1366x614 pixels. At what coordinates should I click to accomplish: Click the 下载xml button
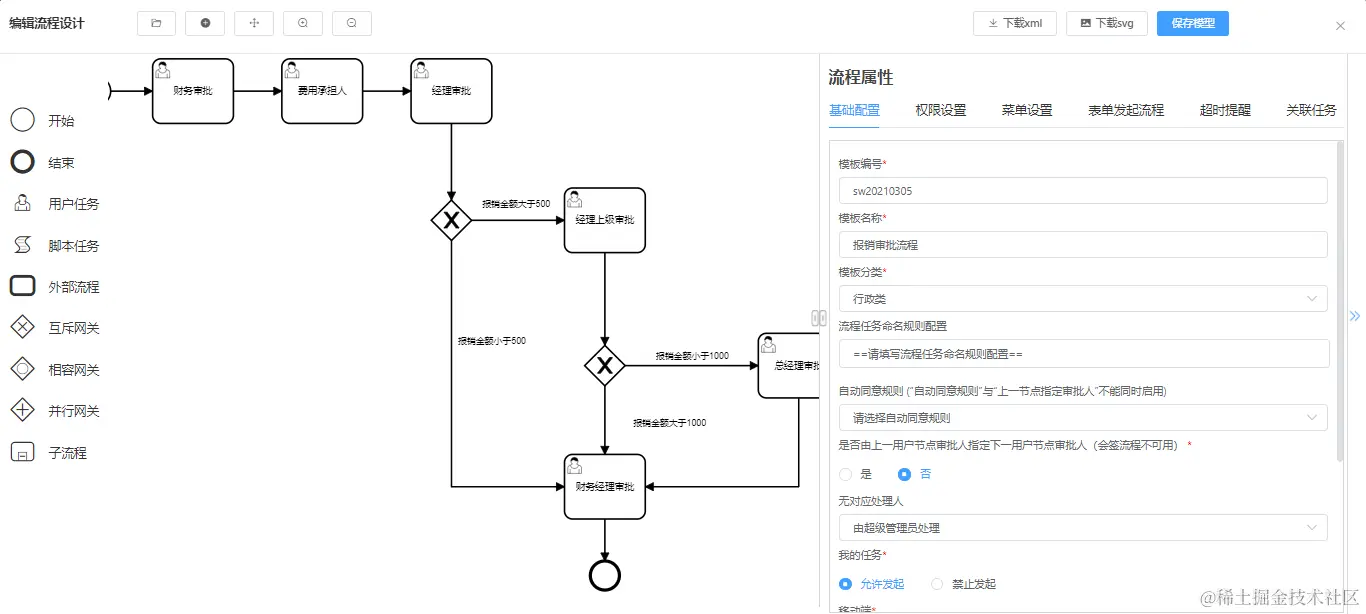(1014, 22)
